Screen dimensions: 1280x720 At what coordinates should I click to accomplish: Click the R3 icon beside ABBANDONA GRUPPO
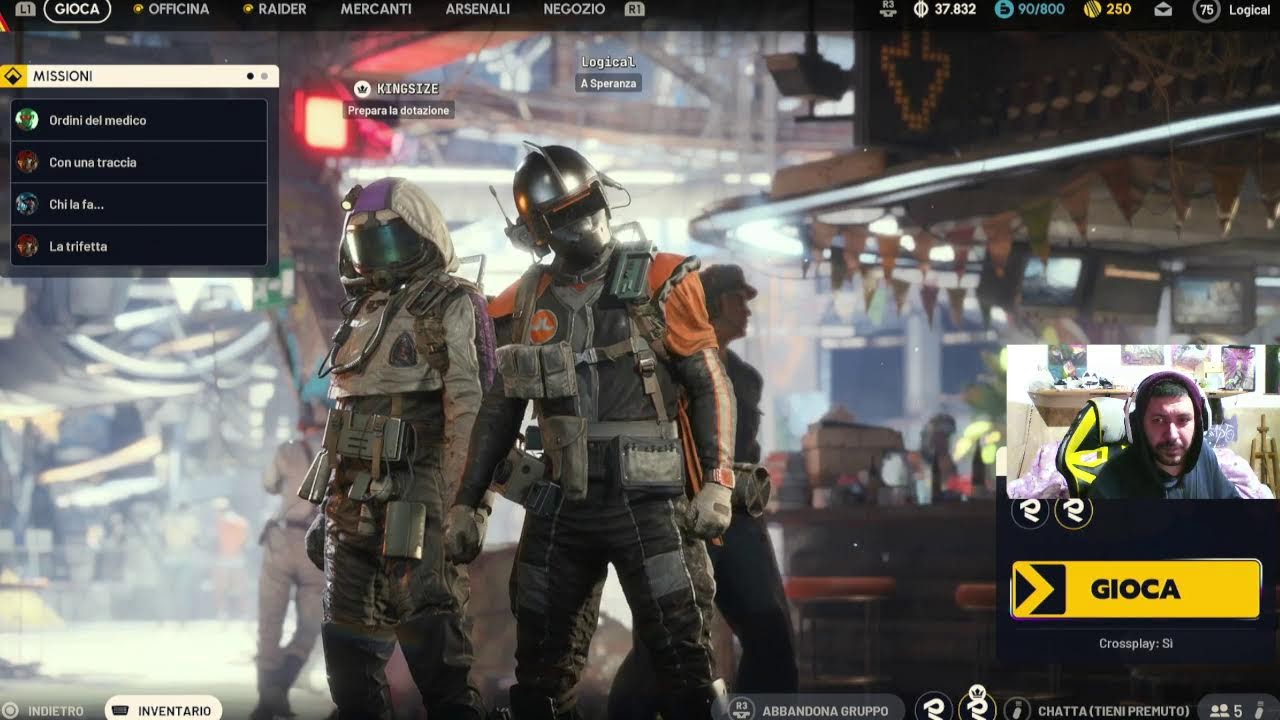(741, 709)
